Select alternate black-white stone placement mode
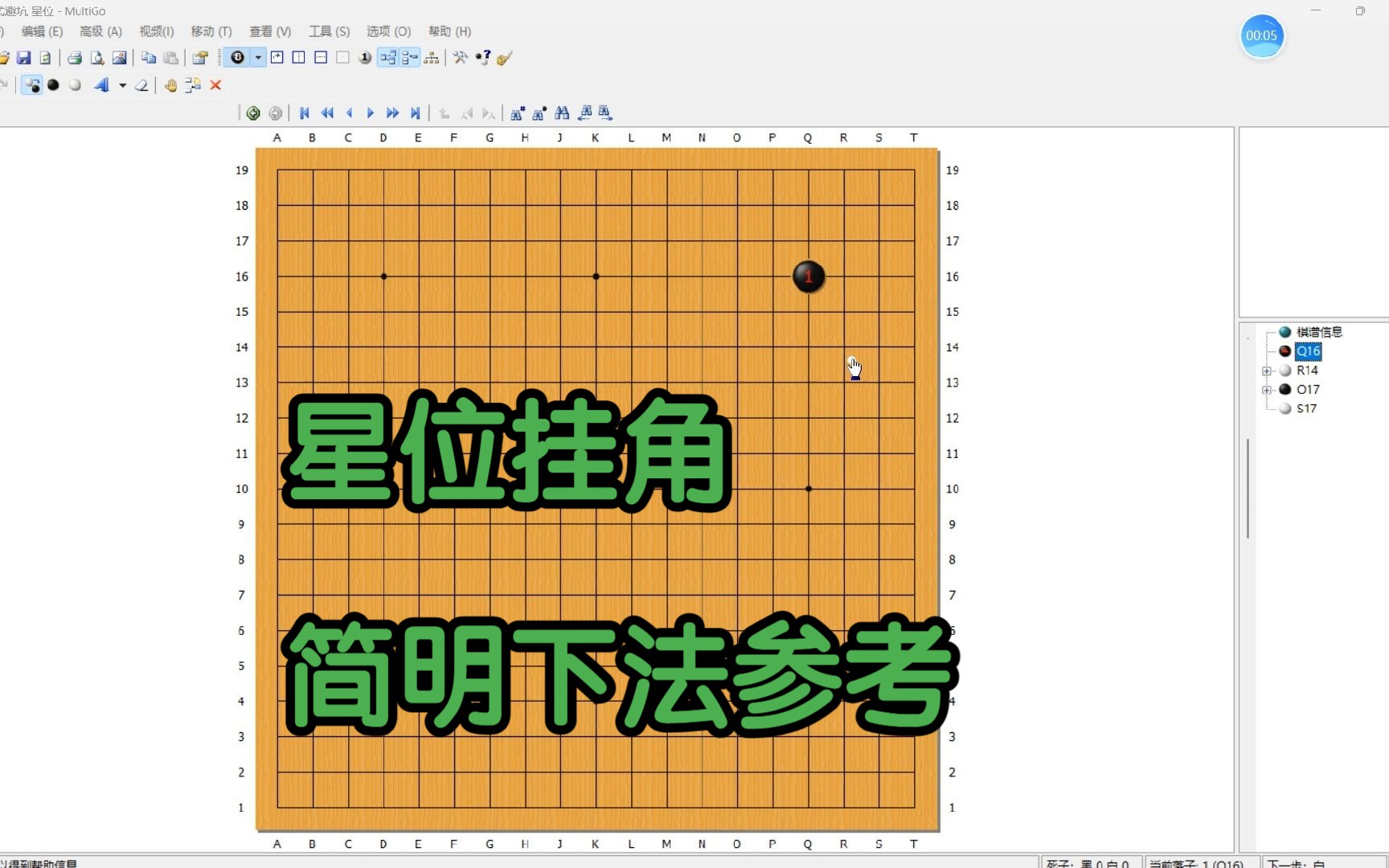 click(32, 85)
